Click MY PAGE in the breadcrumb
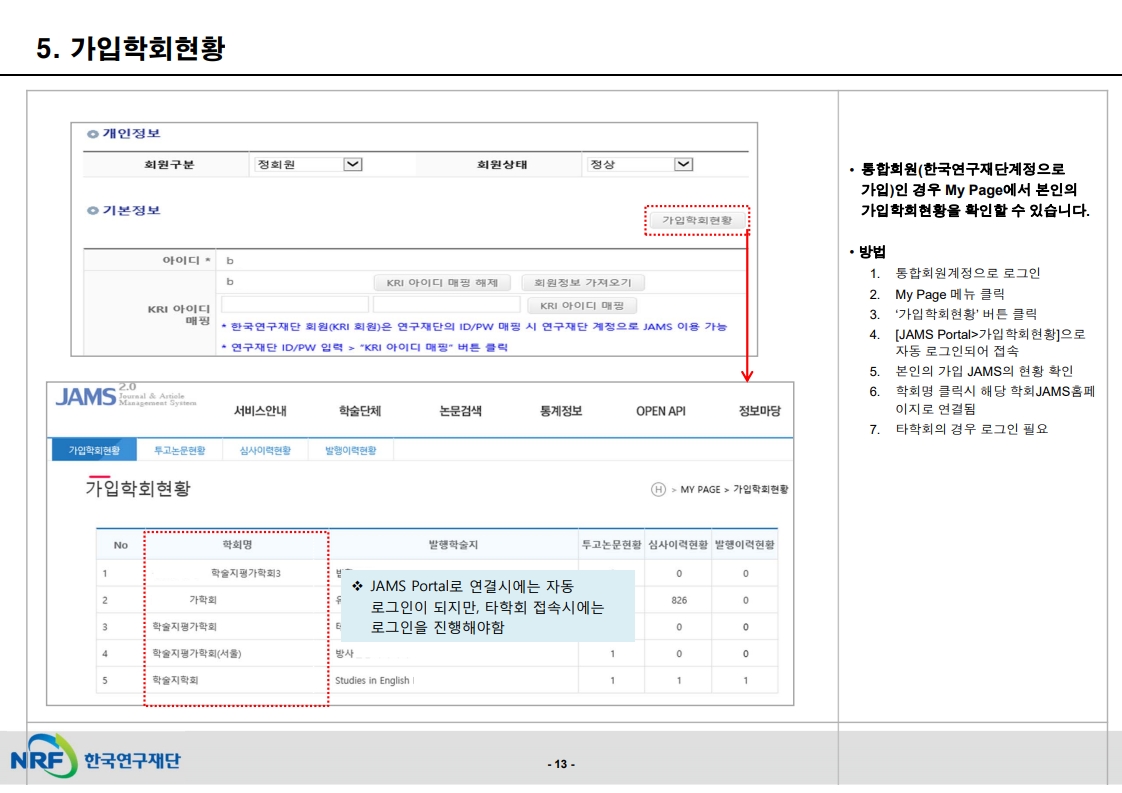The image size is (1122, 793). 700,490
